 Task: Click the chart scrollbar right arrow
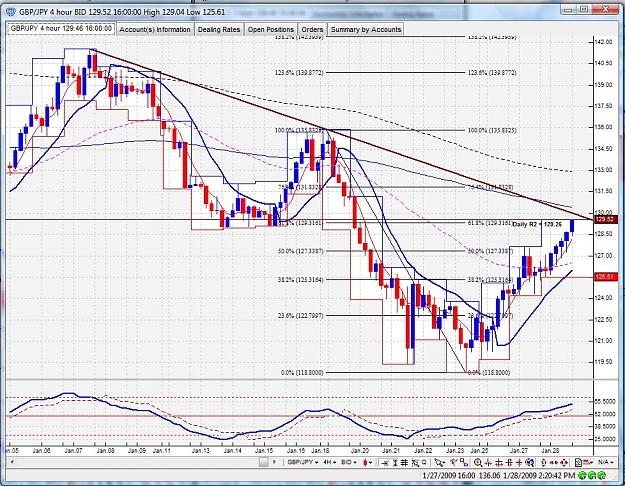pos(274,462)
